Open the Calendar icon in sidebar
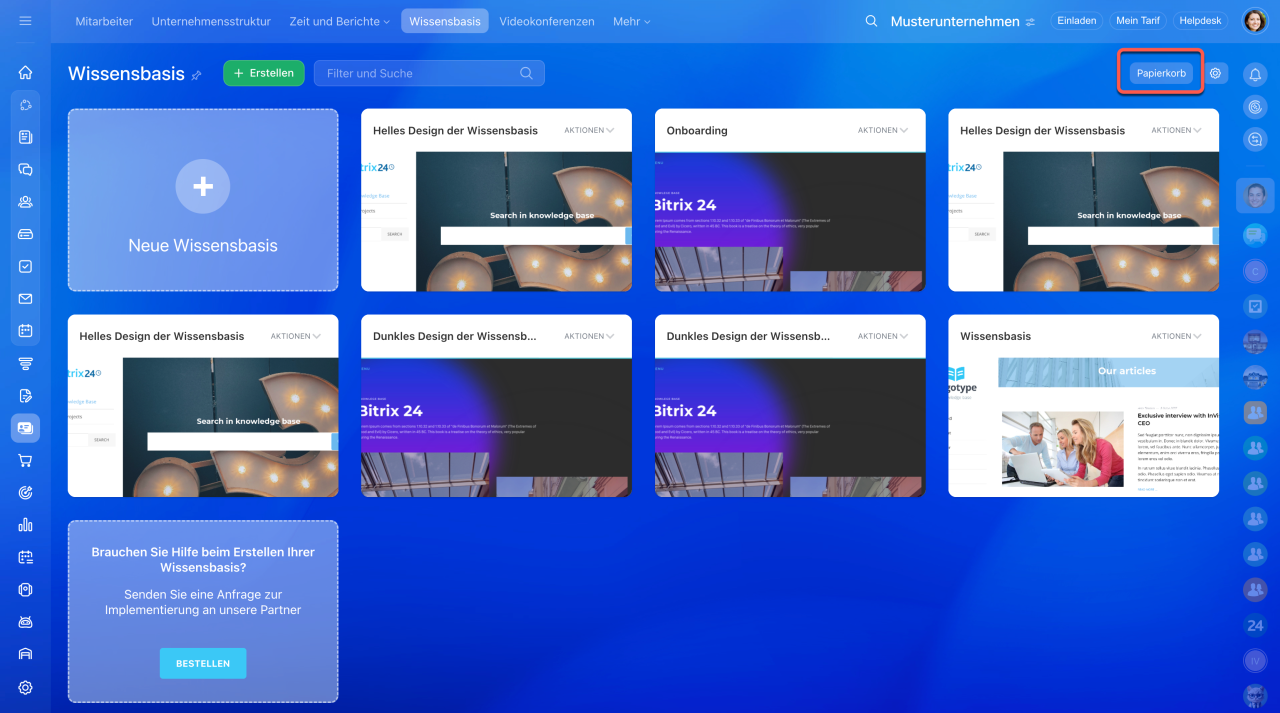 25,331
